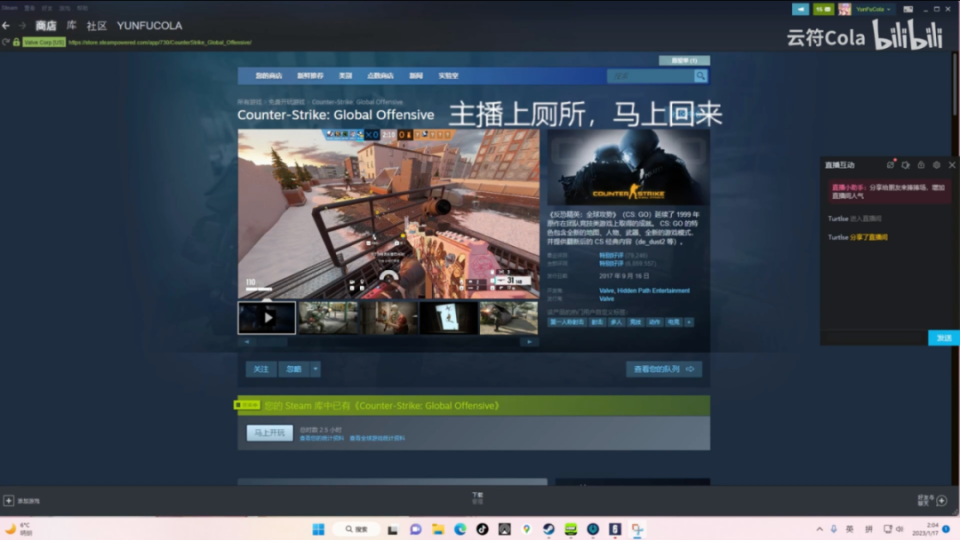Open the 商店 store tab
The width and height of the screenshot is (960, 540).
coord(46,26)
